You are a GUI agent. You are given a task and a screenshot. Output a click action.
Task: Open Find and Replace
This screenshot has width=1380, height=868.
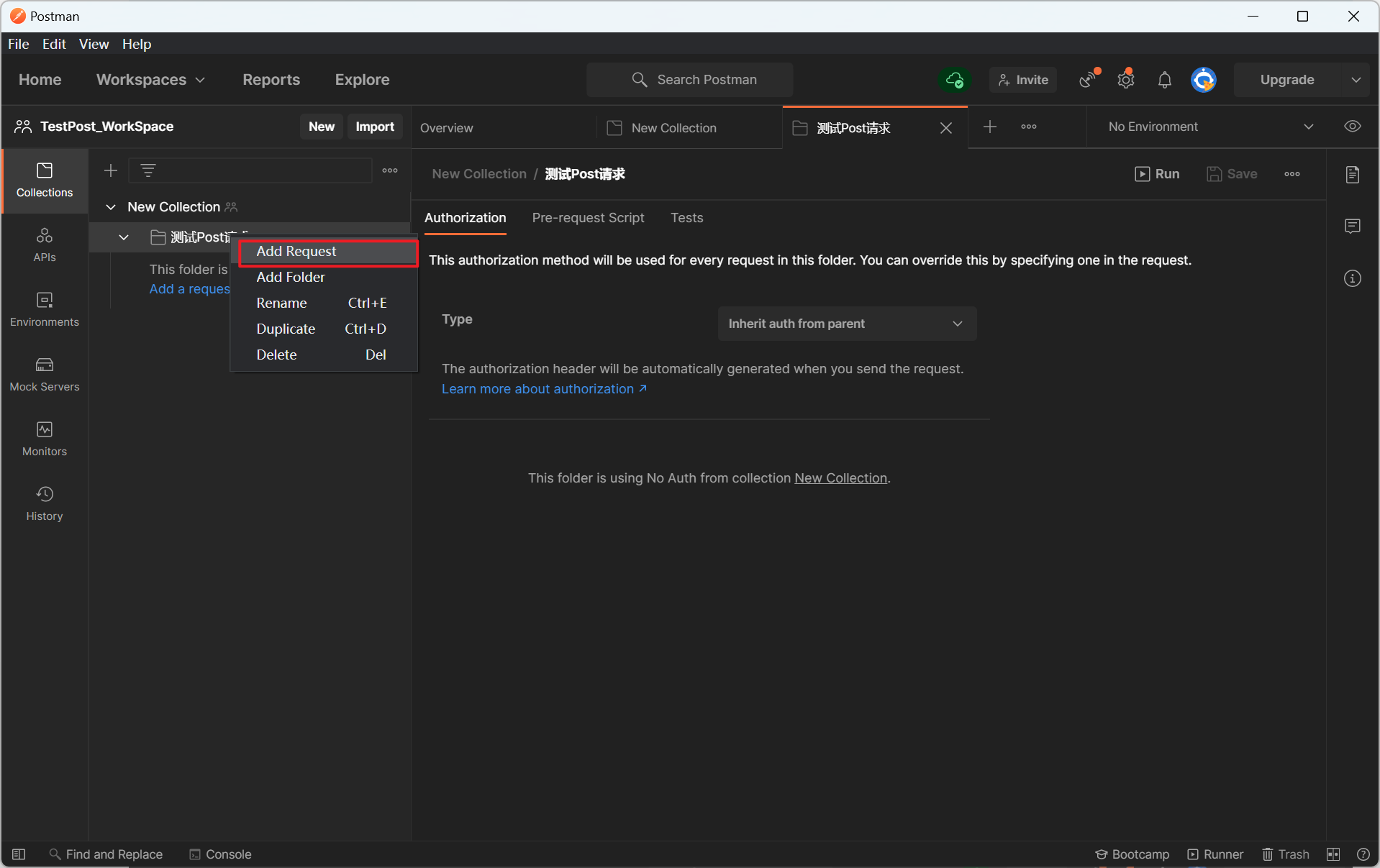106,854
